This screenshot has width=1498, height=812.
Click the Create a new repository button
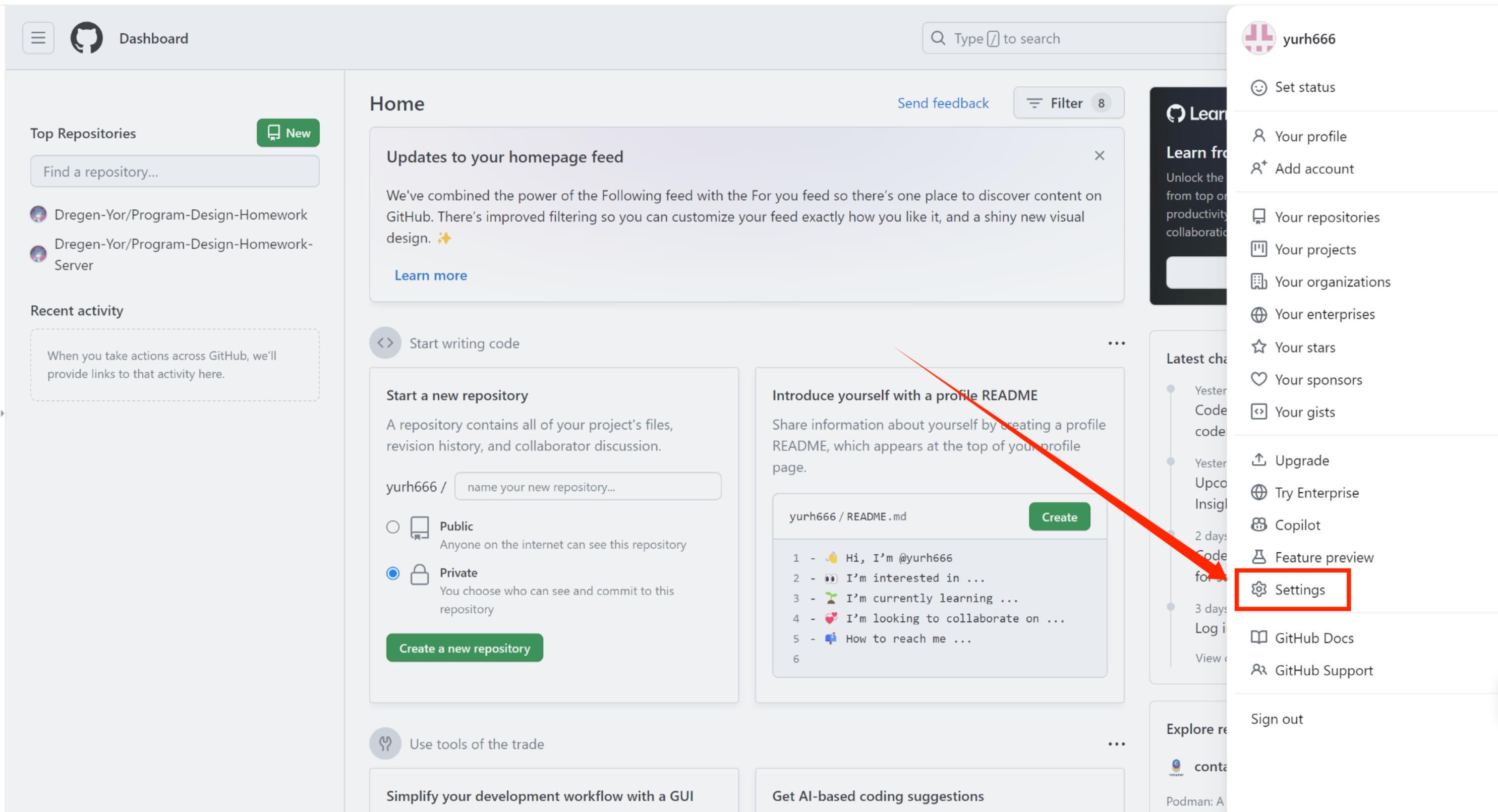[x=464, y=648]
